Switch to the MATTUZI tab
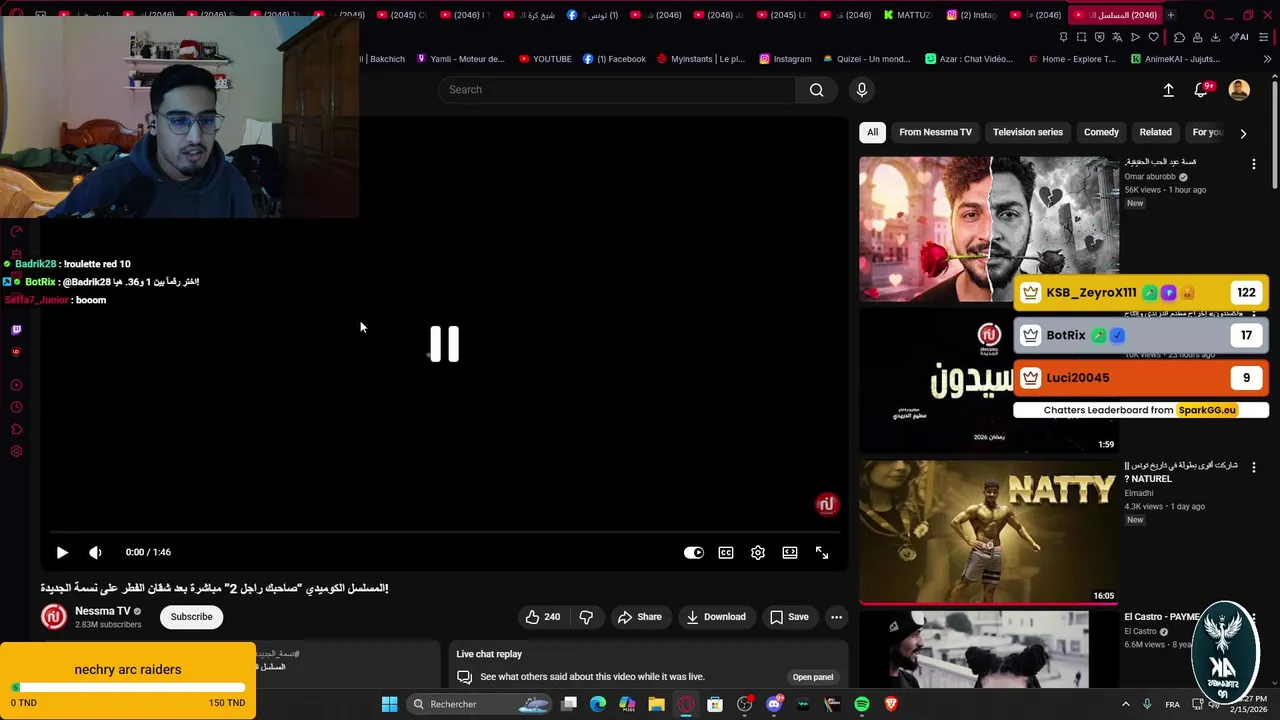1280x720 pixels. [x=908, y=15]
